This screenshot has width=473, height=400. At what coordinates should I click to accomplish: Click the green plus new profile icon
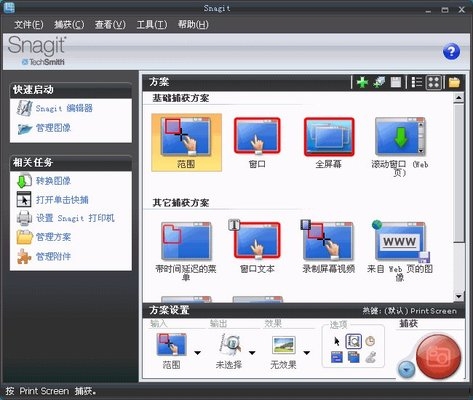coord(362,82)
